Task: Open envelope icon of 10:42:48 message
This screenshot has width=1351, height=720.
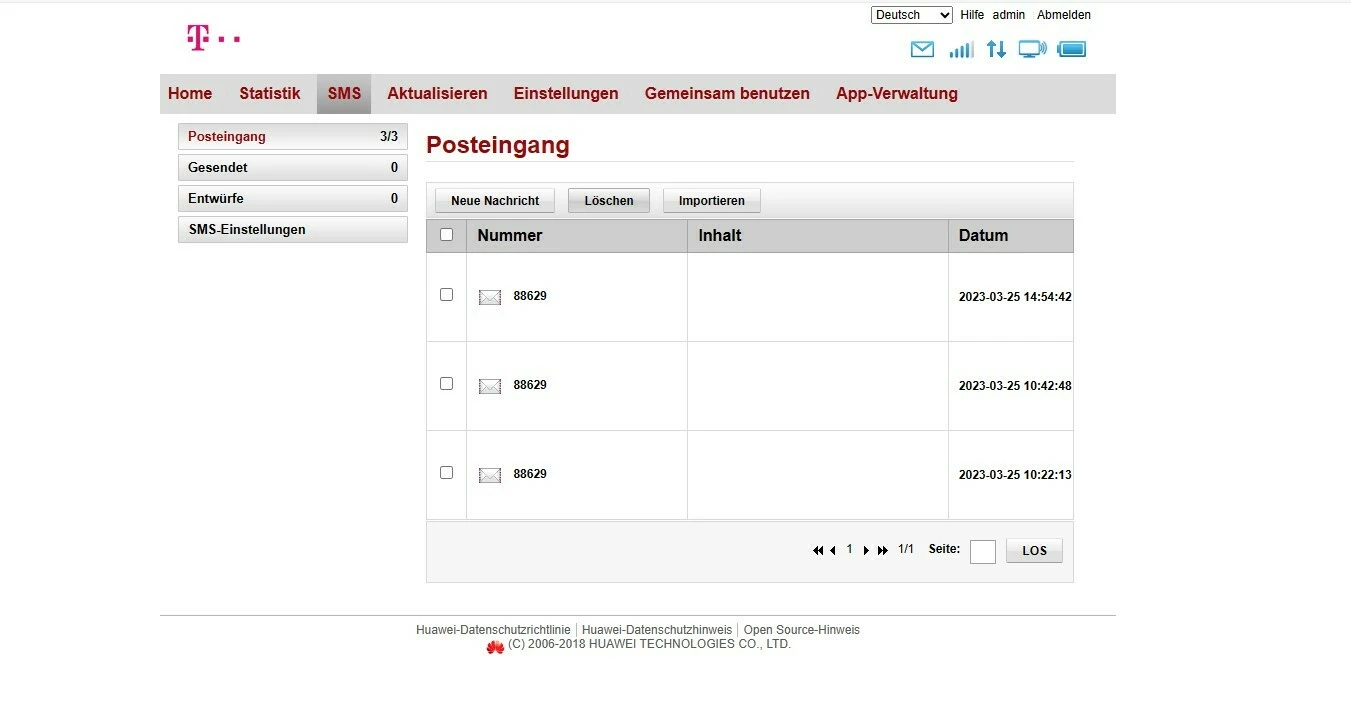Action: coord(490,386)
